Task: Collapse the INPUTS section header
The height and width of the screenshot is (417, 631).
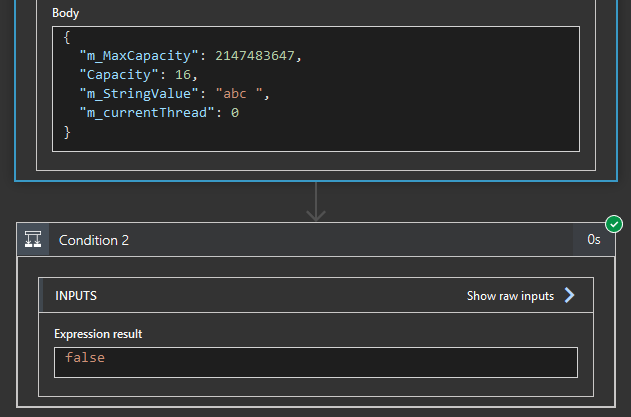Action: click(x=250, y=296)
